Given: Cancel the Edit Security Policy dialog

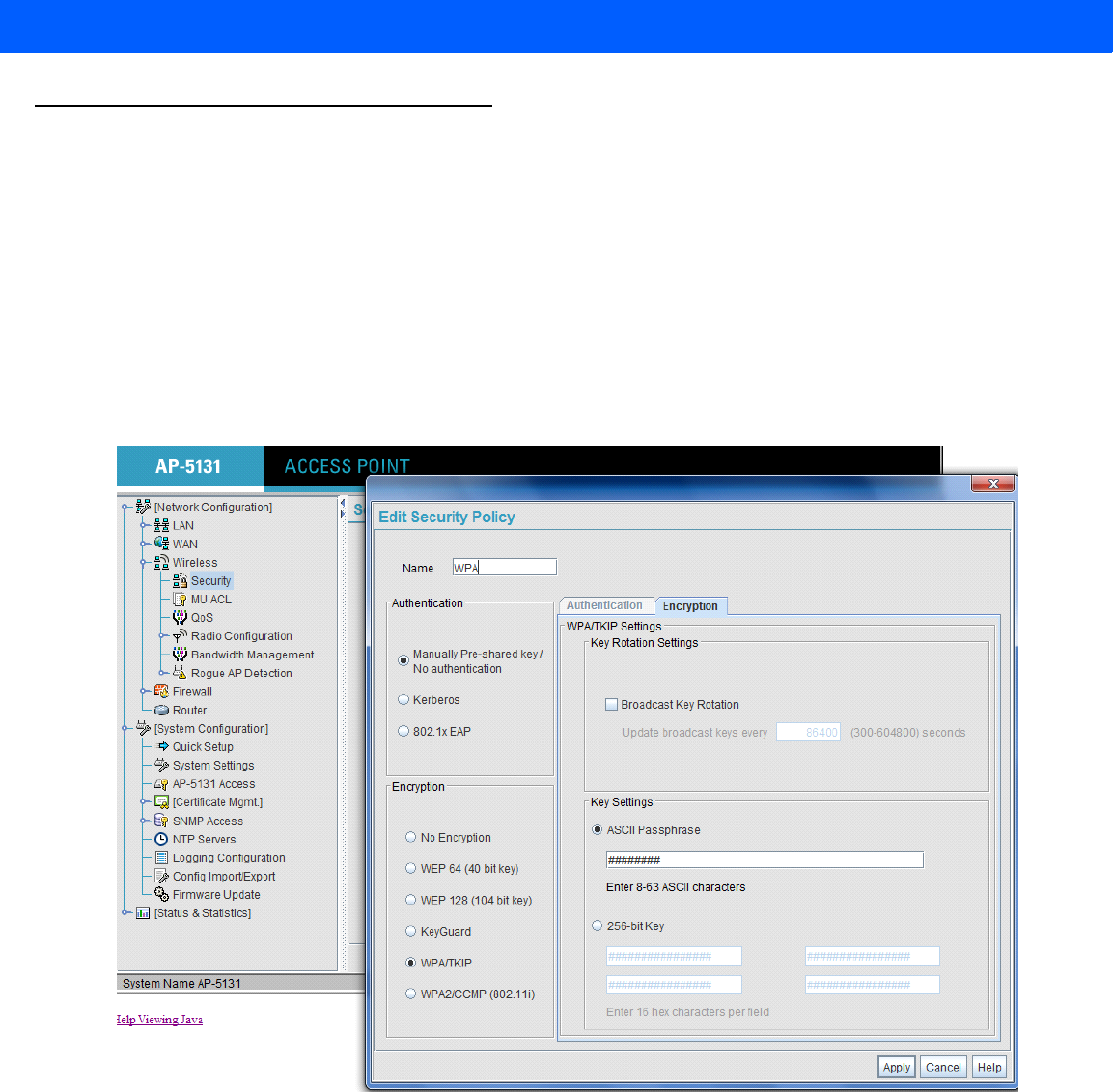Looking at the screenshot, I should [x=943, y=1067].
